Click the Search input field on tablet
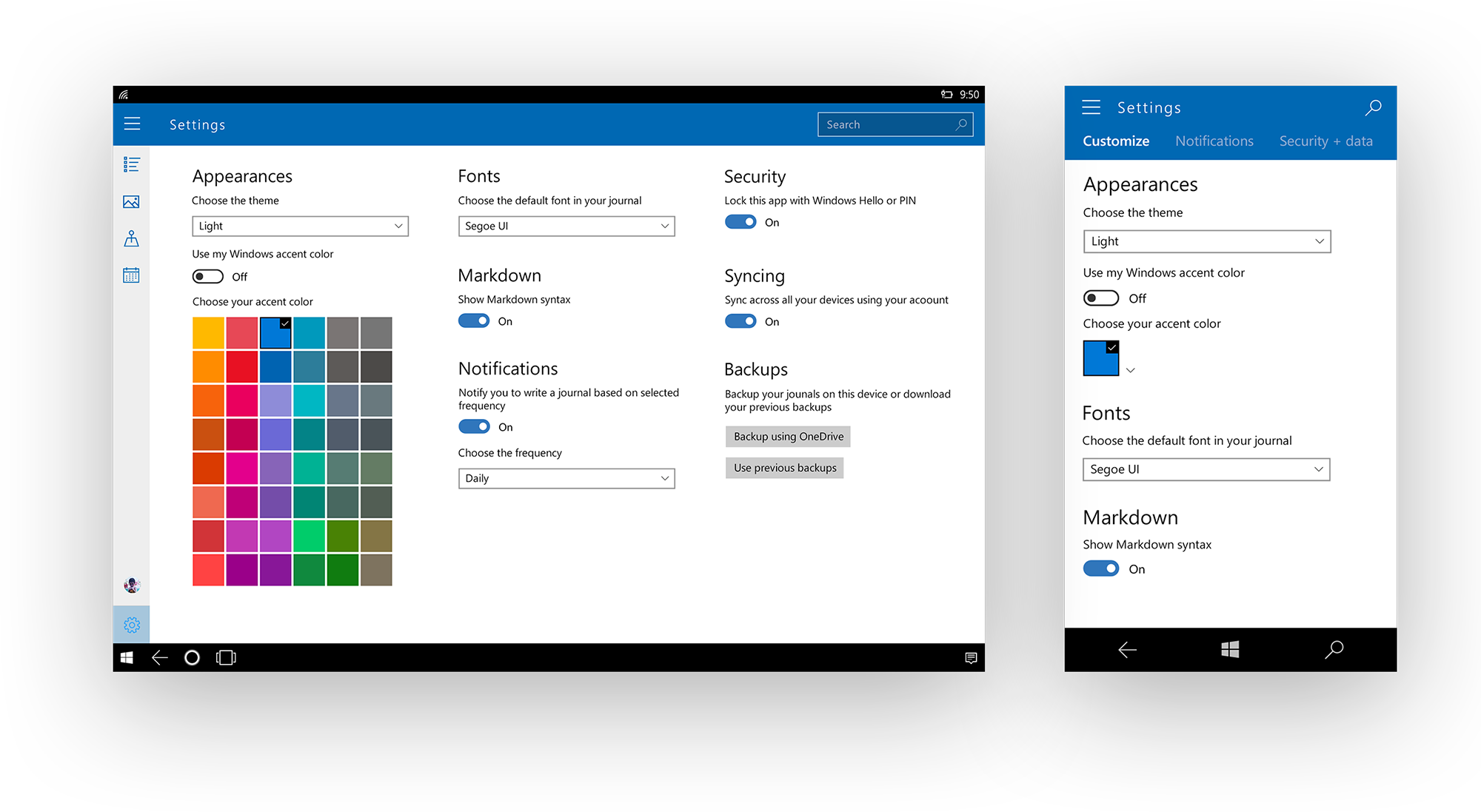 895,124
